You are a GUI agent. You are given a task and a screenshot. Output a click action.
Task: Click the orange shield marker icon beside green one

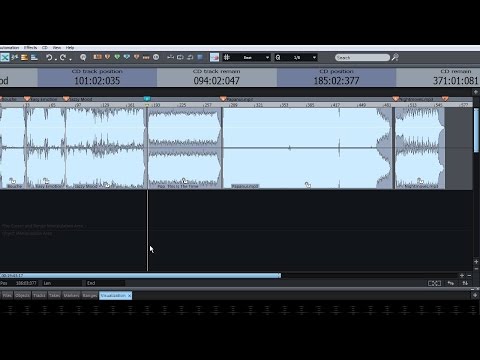pyautogui.click(x=107, y=57)
